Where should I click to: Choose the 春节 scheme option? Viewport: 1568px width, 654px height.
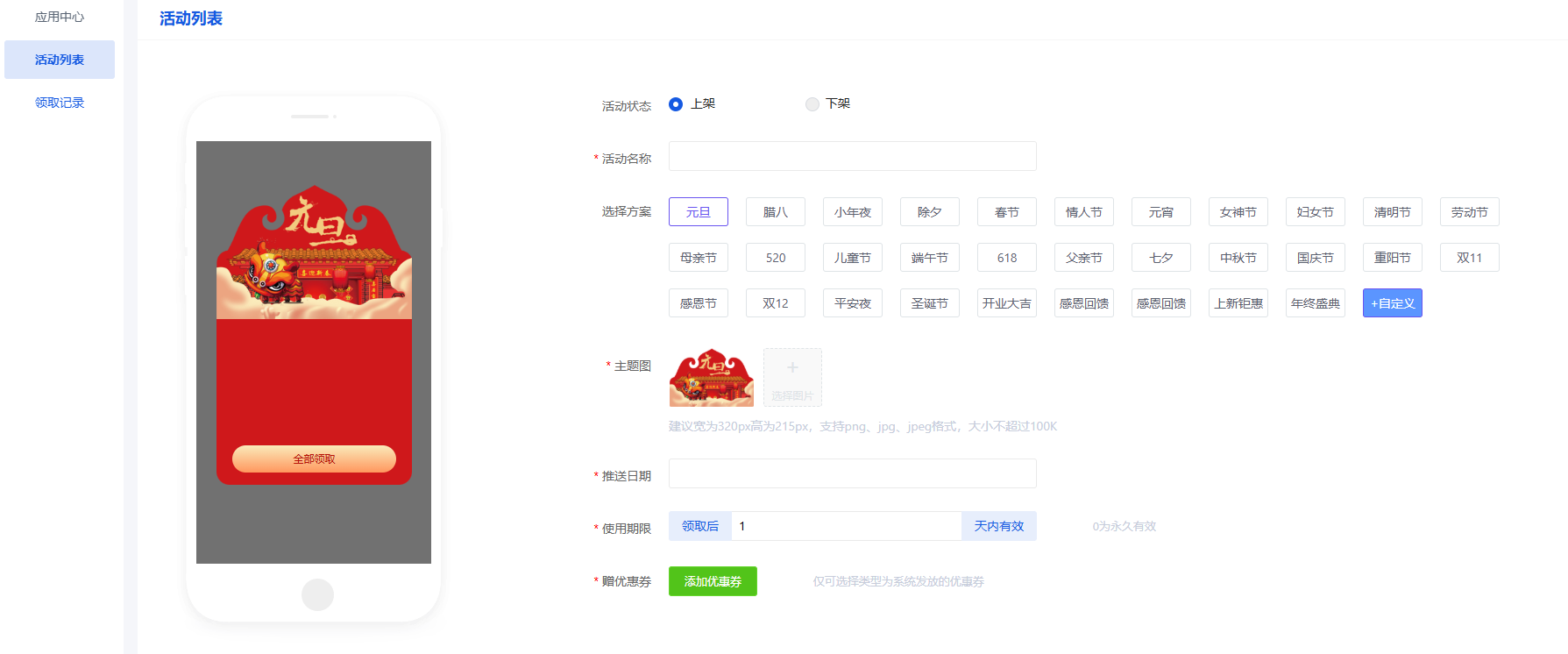(x=1006, y=212)
